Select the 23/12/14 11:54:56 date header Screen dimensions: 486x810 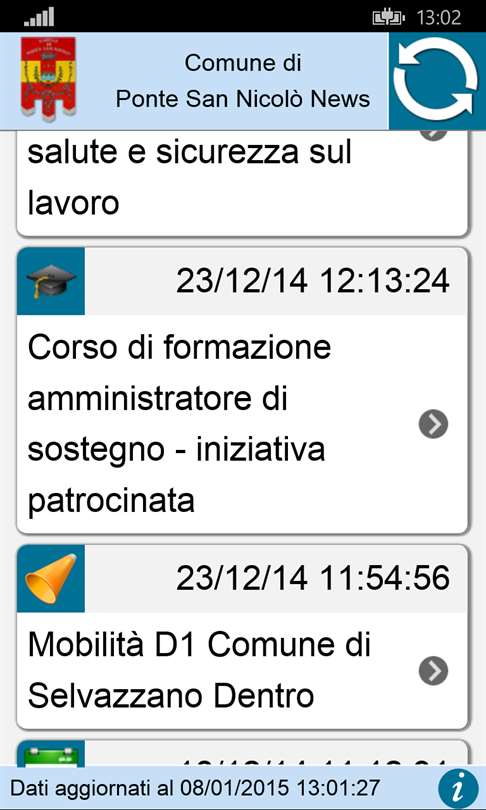312,579
